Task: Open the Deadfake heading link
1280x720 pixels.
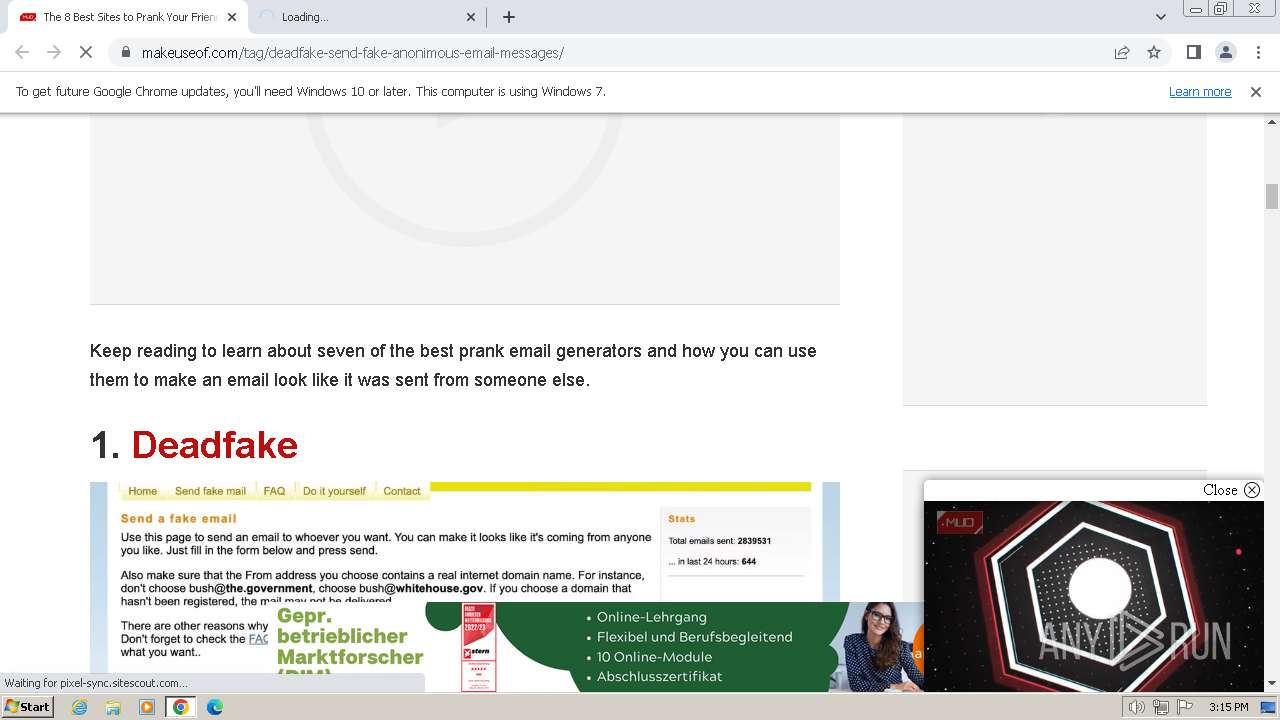Action: [x=214, y=445]
